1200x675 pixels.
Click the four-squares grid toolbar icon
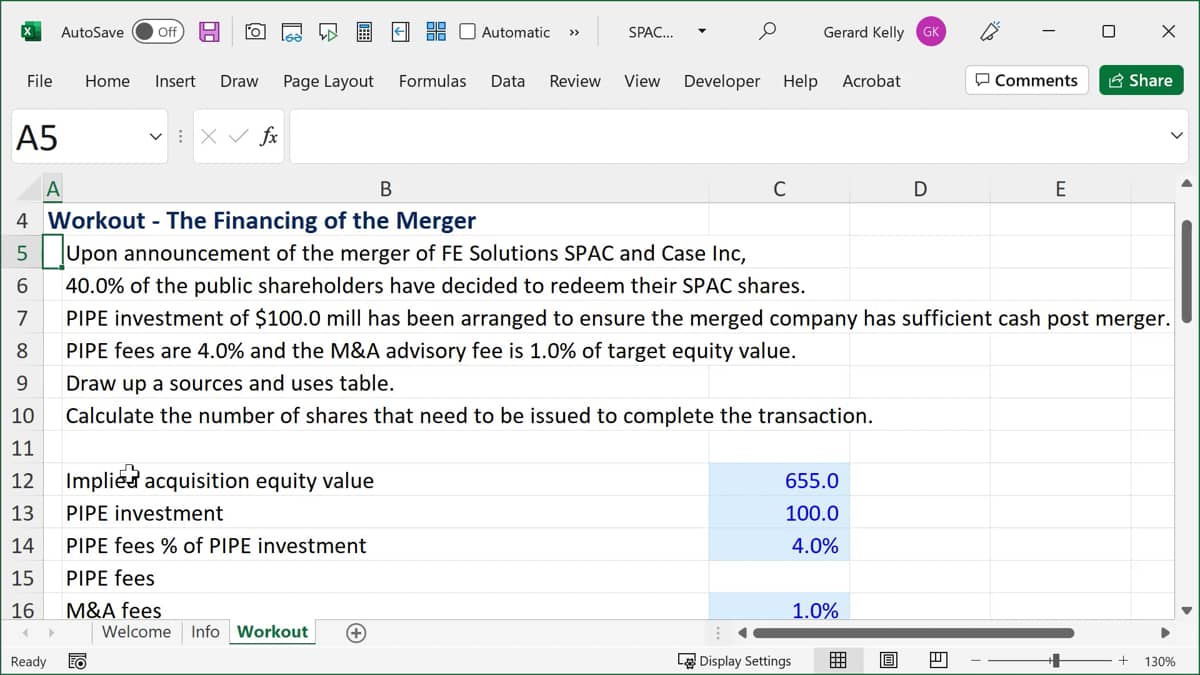coord(436,32)
